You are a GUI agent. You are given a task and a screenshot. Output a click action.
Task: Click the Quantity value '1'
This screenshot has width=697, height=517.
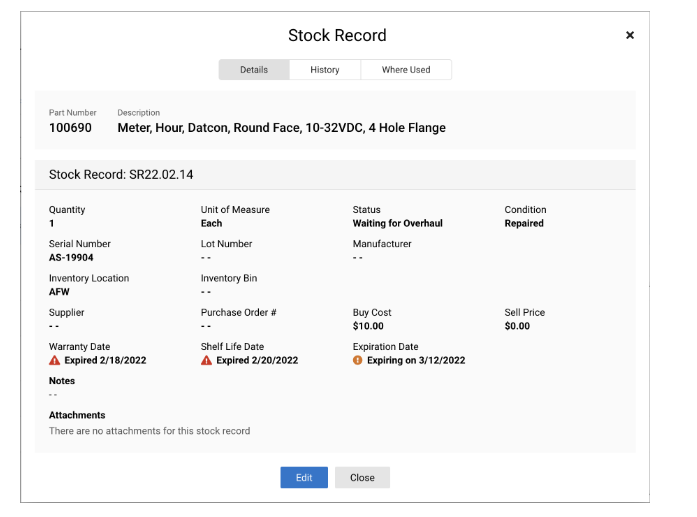pos(52,223)
